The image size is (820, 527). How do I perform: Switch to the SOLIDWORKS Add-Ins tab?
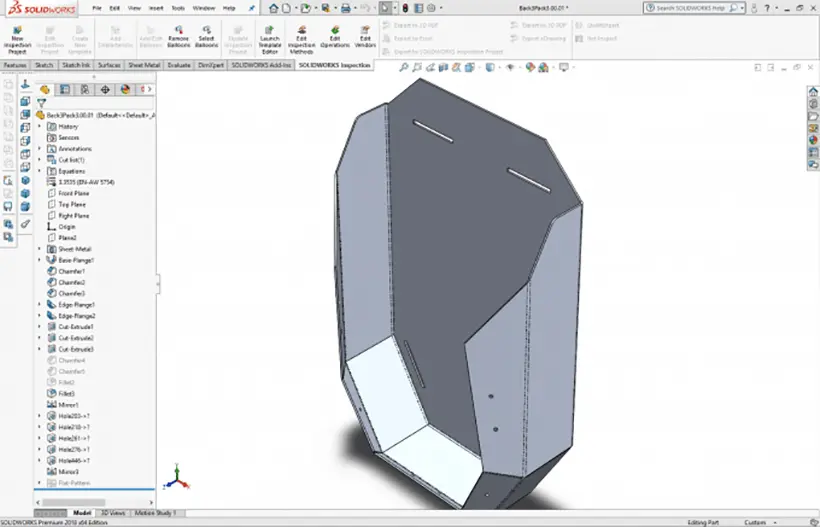(261, 65)
